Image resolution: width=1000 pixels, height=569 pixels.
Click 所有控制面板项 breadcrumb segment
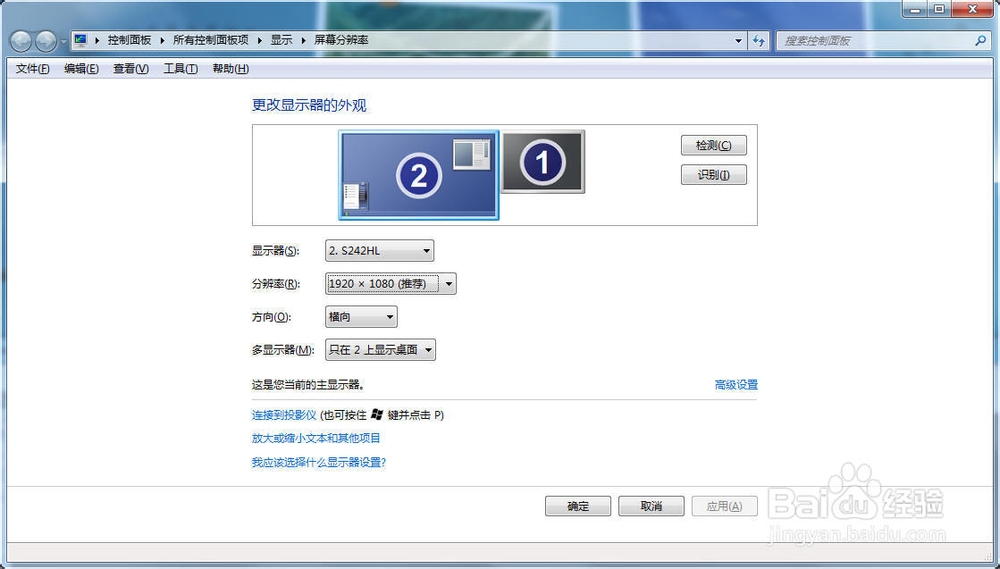tap(210, 40)
